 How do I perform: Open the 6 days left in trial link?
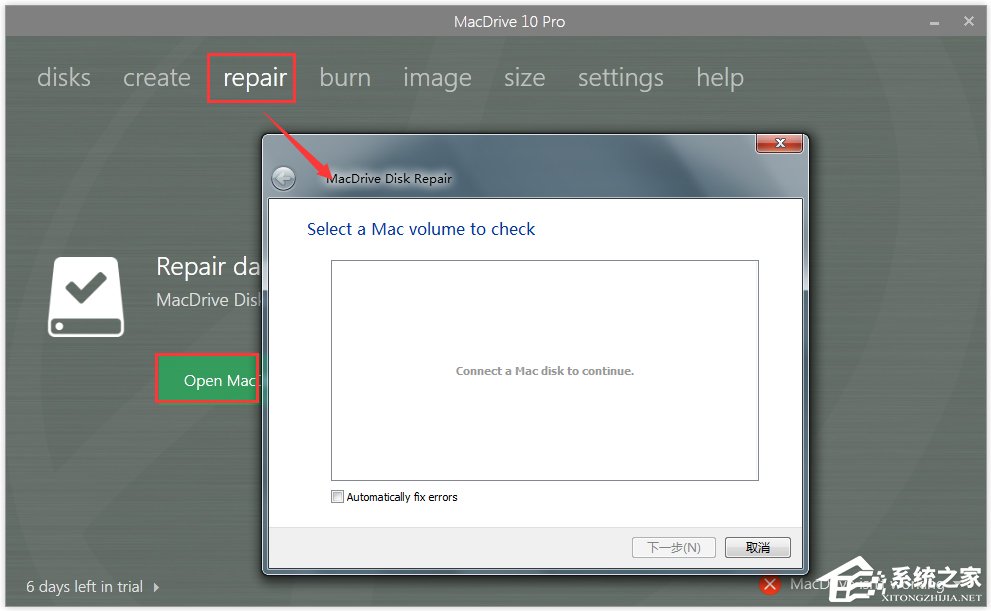[85, 586]
